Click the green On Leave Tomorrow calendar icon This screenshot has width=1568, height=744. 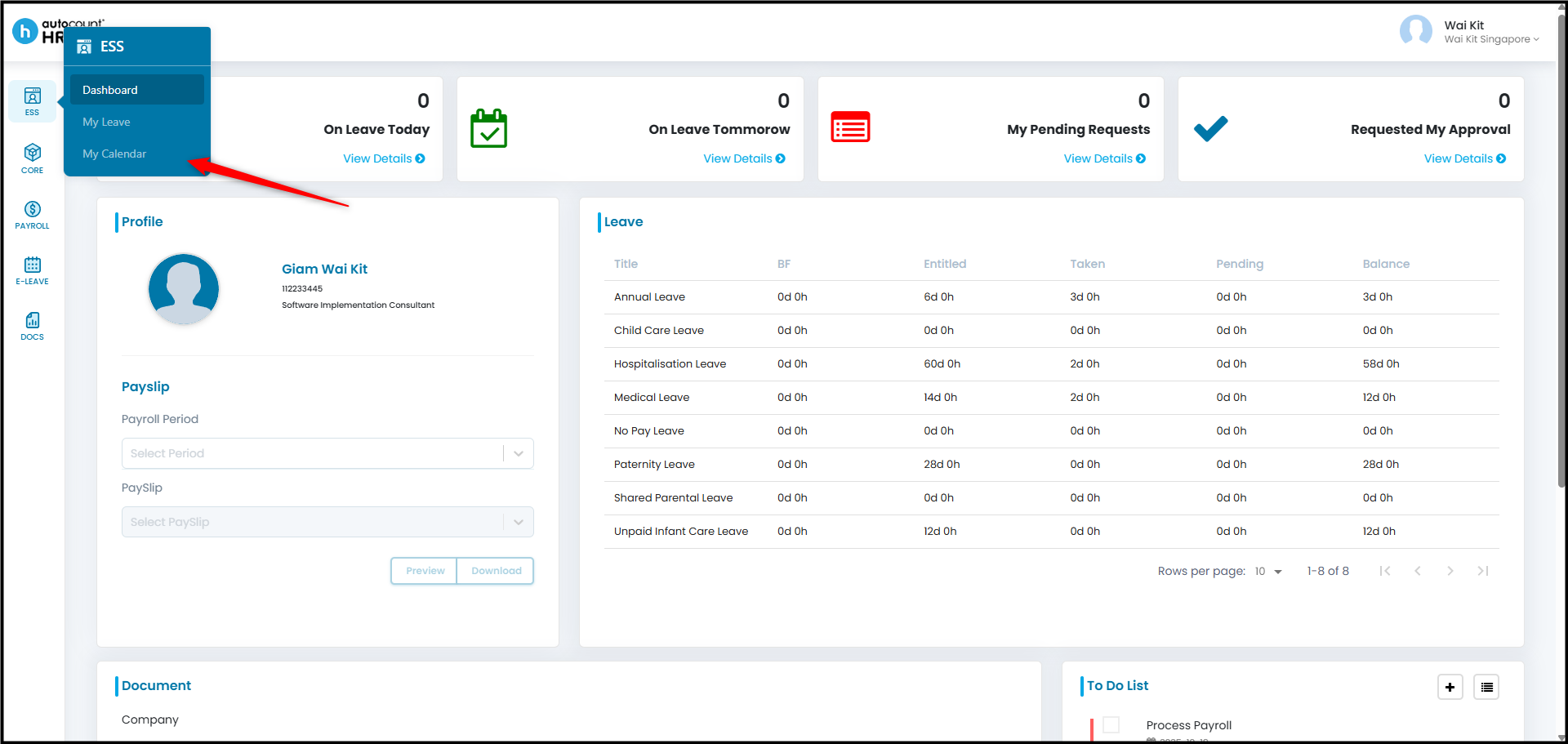pos(488,128)
